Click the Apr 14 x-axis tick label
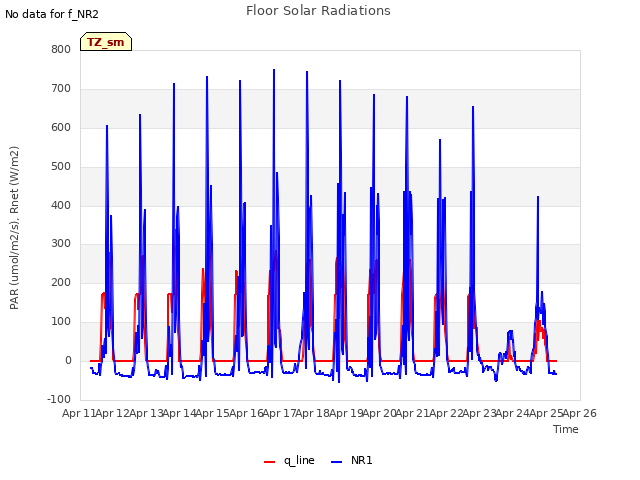This screenshot has height=480, width=640. [180, 413]
